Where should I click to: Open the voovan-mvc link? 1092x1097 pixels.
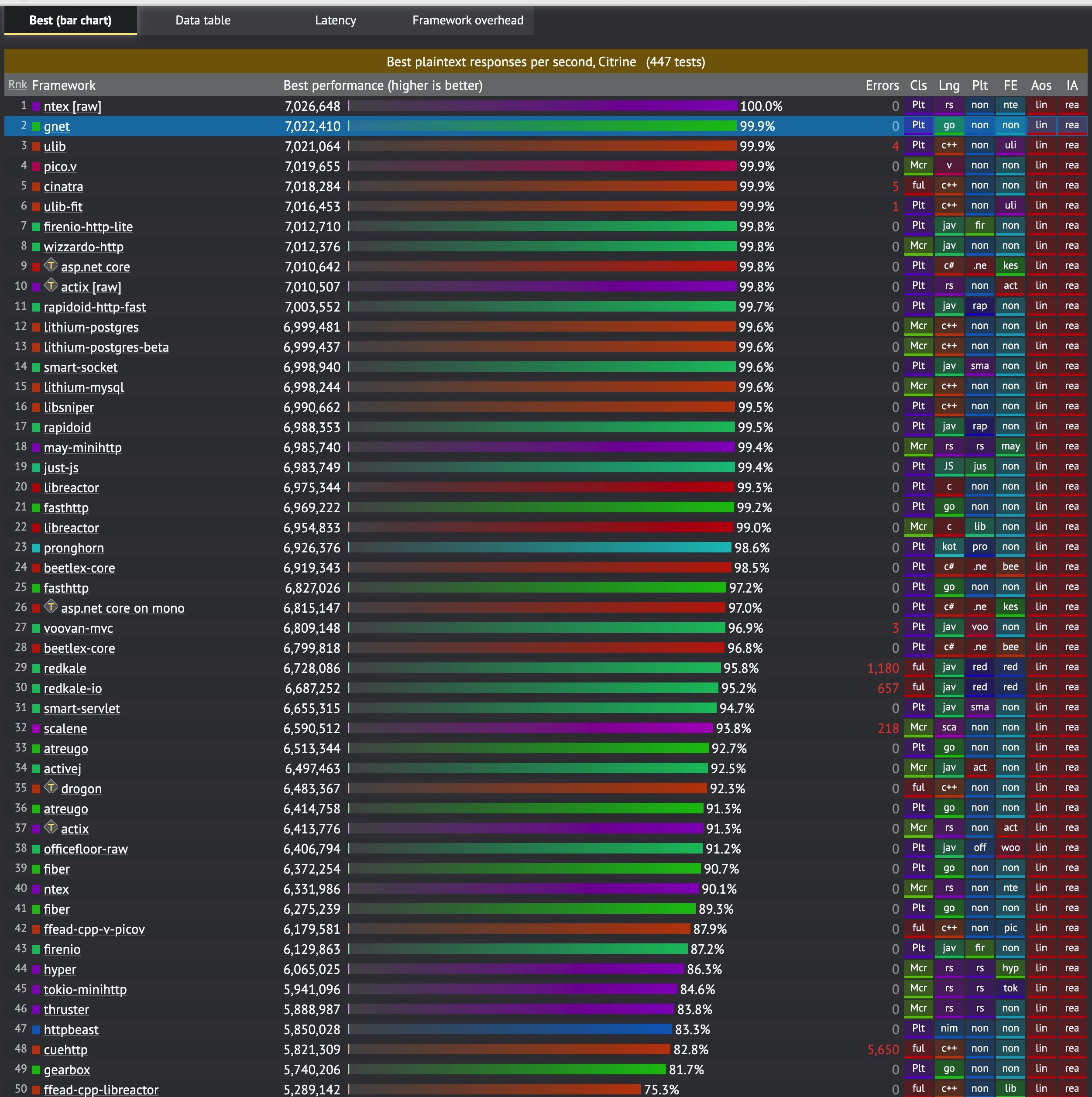tap(79, 628)
